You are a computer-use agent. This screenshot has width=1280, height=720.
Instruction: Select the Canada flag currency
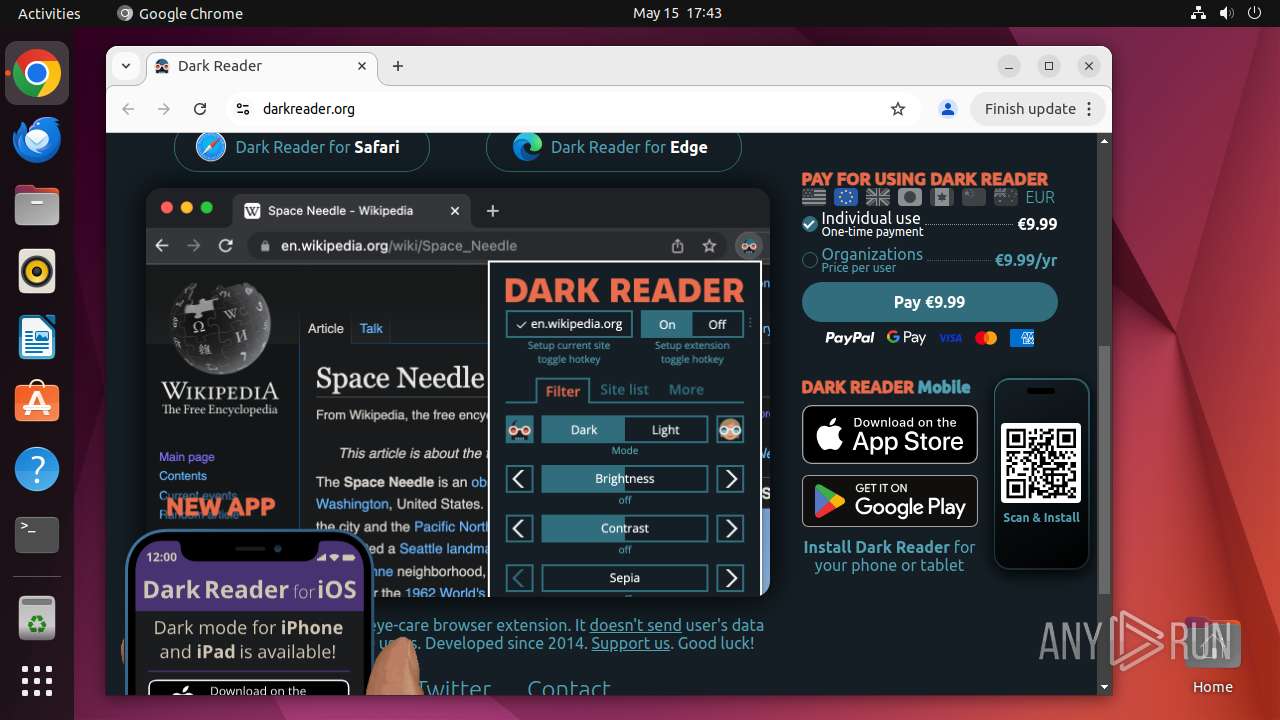(x=942, y=197)
